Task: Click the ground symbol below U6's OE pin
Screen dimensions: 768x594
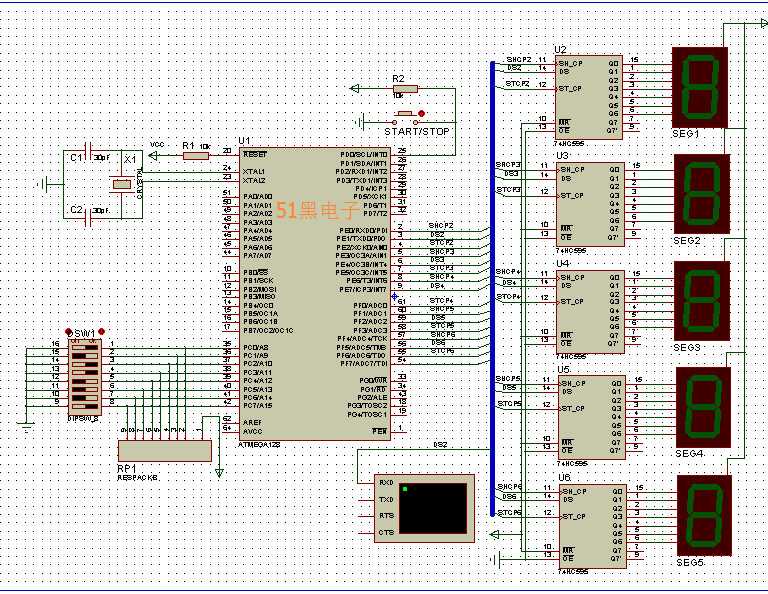Action: click(x=496, y=559)
